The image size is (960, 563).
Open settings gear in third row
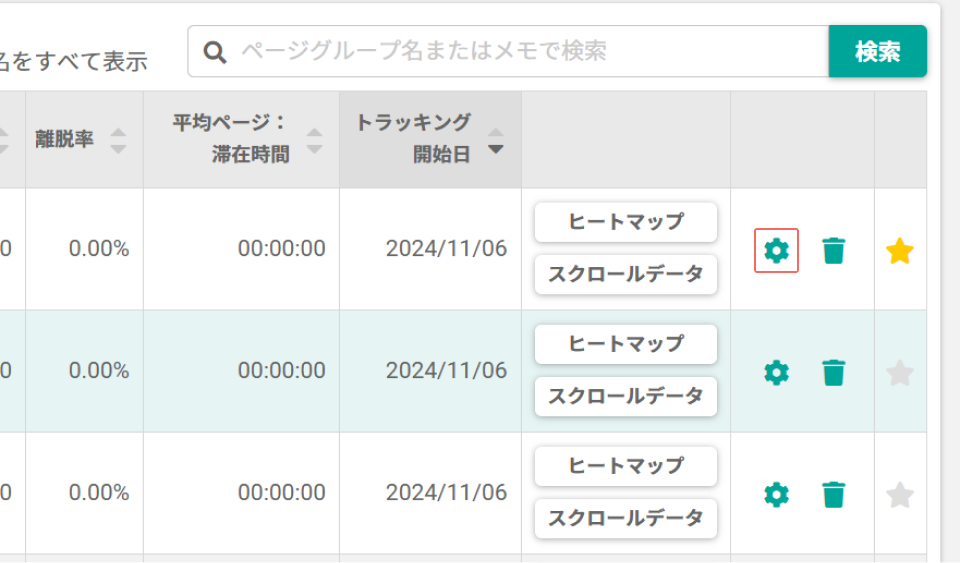(776, 494)
